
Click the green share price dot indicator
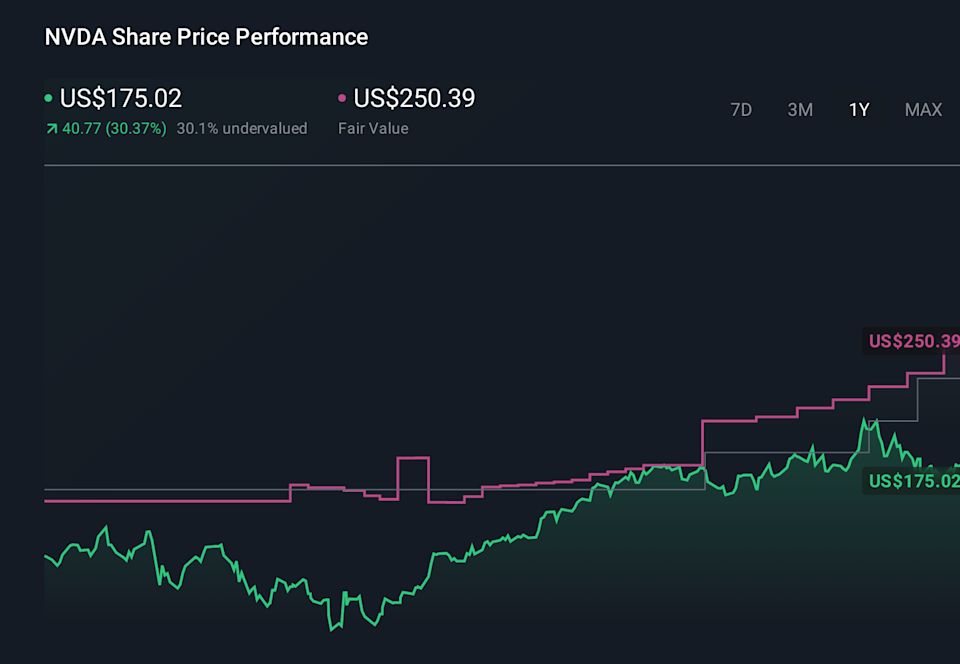pyautogui.click(x=49, y=99)
